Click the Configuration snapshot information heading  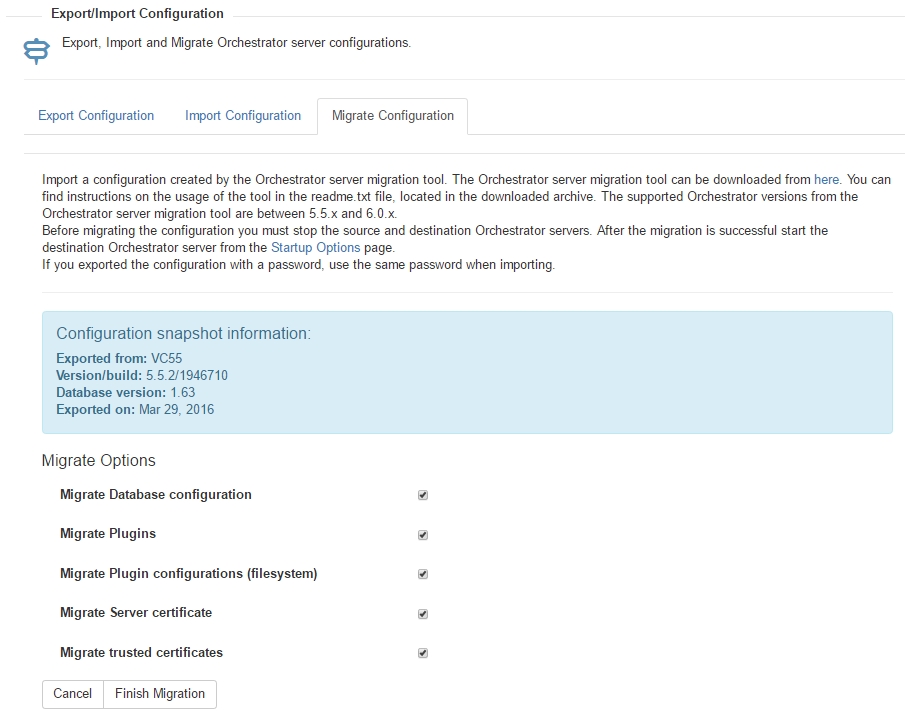click(184, 333)
